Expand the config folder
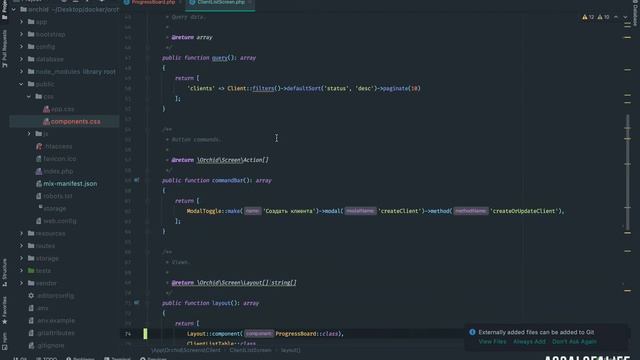The width and height of the screenshot is (640, 360). pyautogui.click(x=22, y=47)
